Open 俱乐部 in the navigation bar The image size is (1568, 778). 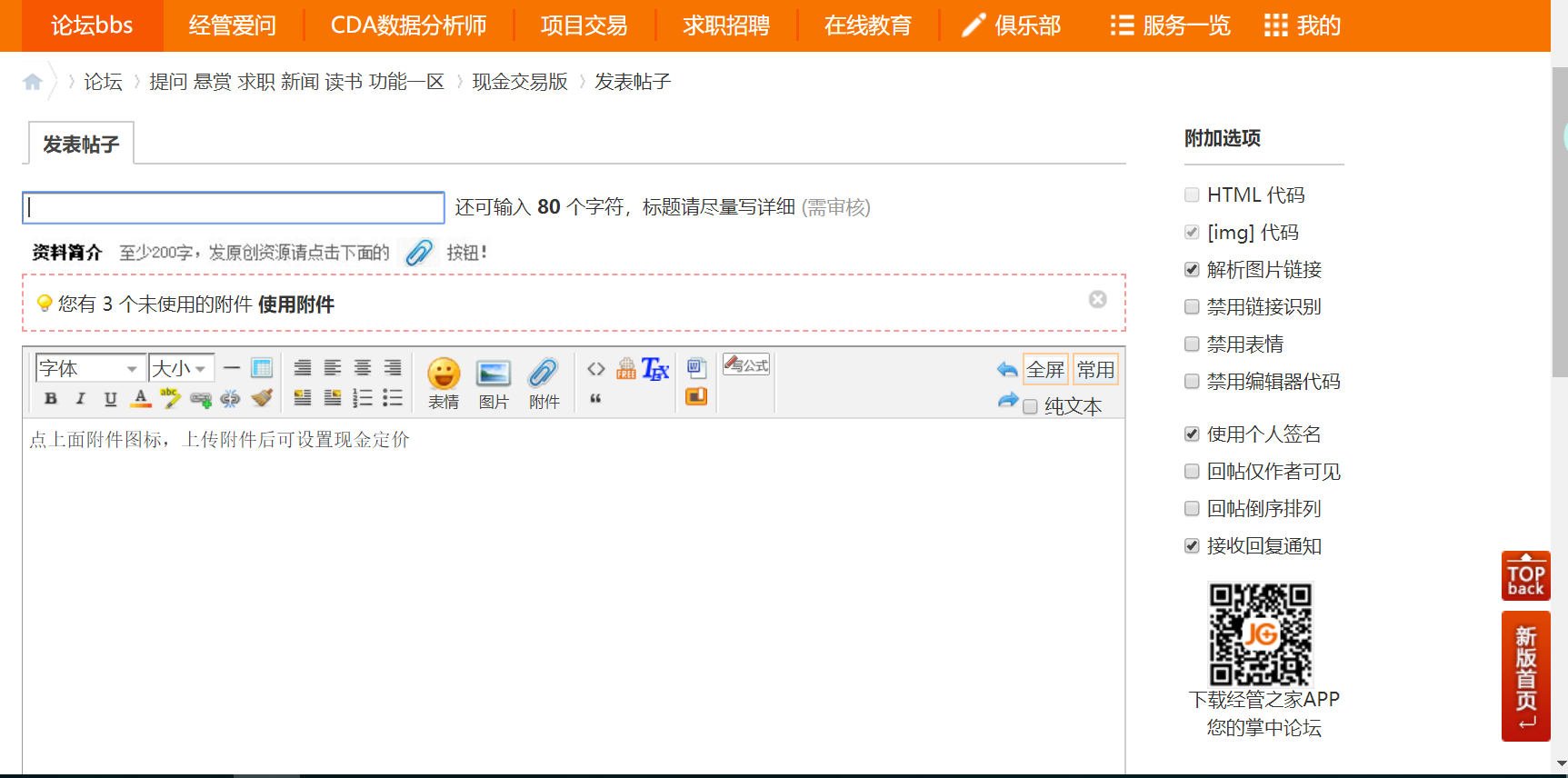[1012, 25]
